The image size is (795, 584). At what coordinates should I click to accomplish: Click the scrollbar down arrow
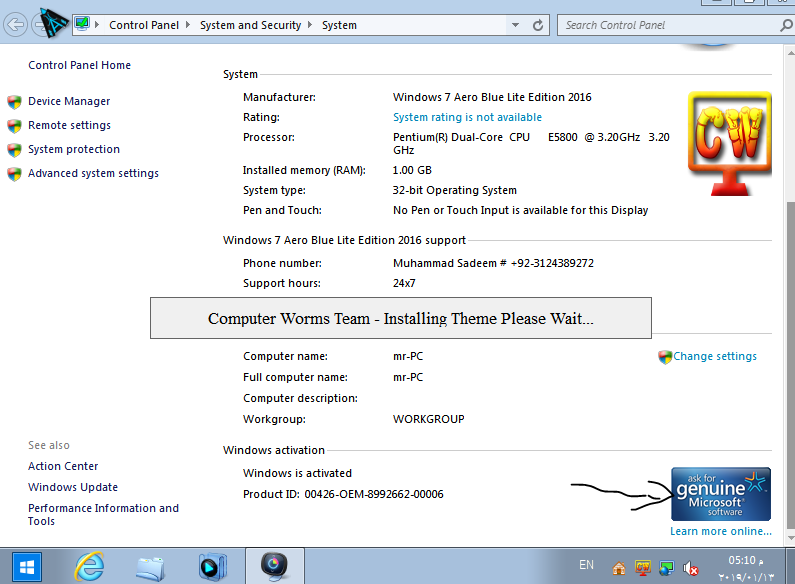point(790,538)
